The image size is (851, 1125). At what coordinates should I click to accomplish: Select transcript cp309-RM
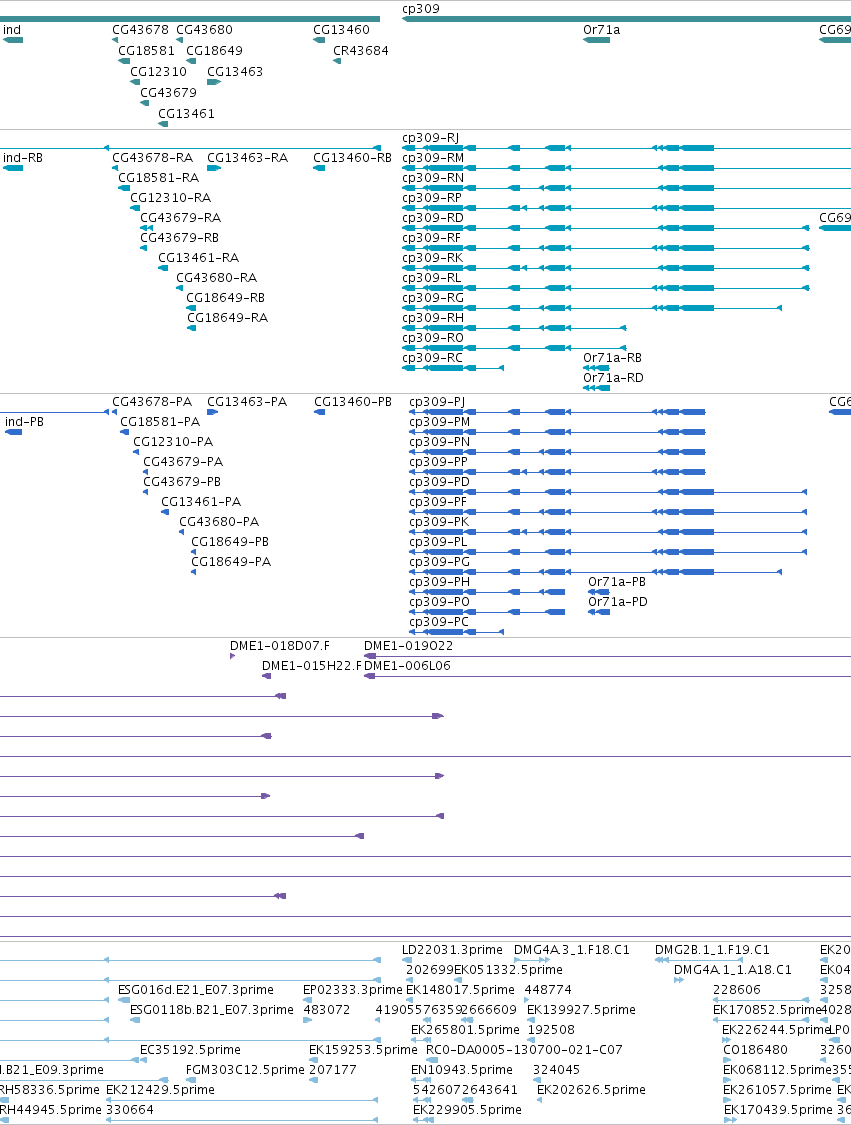(x=433, y=157)
